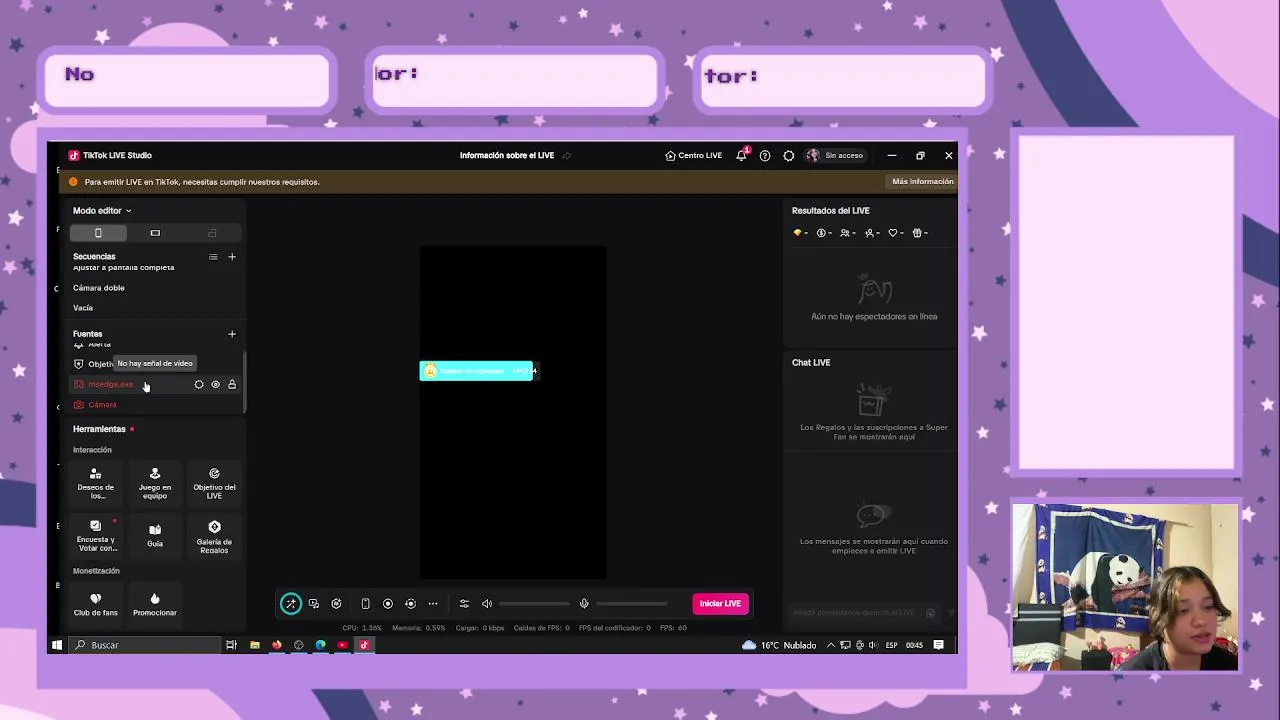Click the new followers stat icon
Image resolution: width=1280 pixels, height=720 pixels.
pos(871,233)
